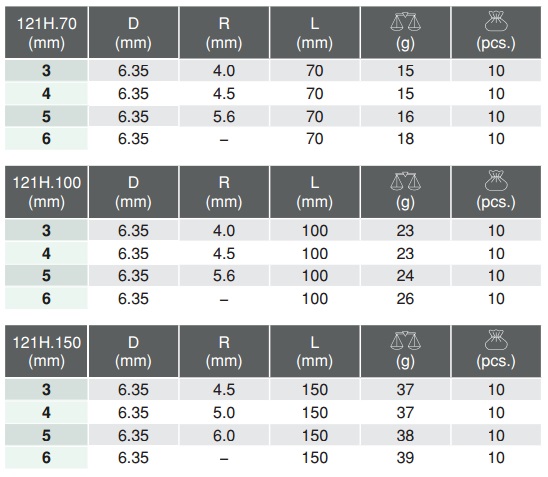
Task: Click the L (mm) header in 121H.150 table
Action: tap(315, 351)
